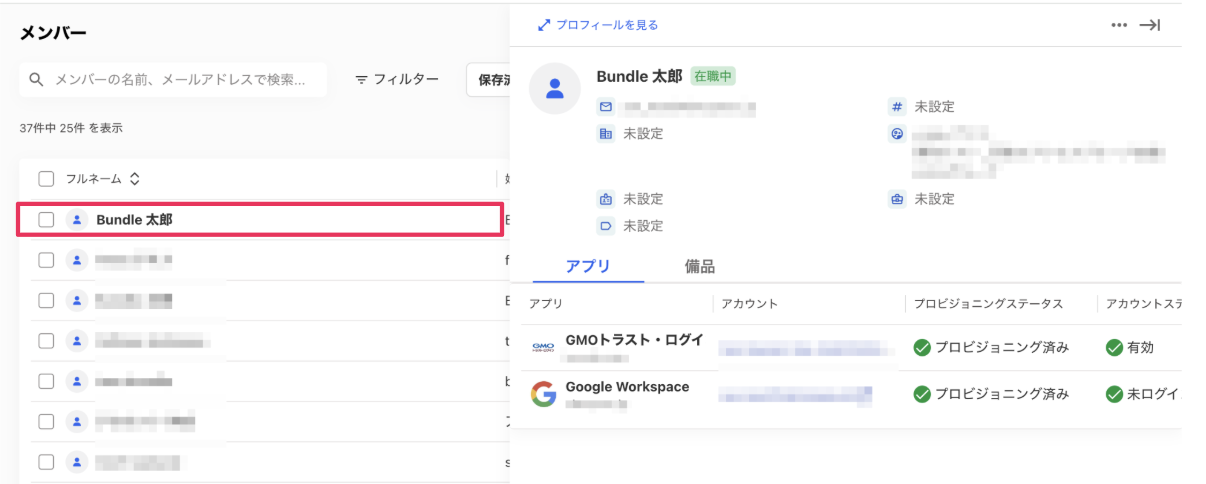
Task: Click the large profile avatar in panel
Action: 554,88
